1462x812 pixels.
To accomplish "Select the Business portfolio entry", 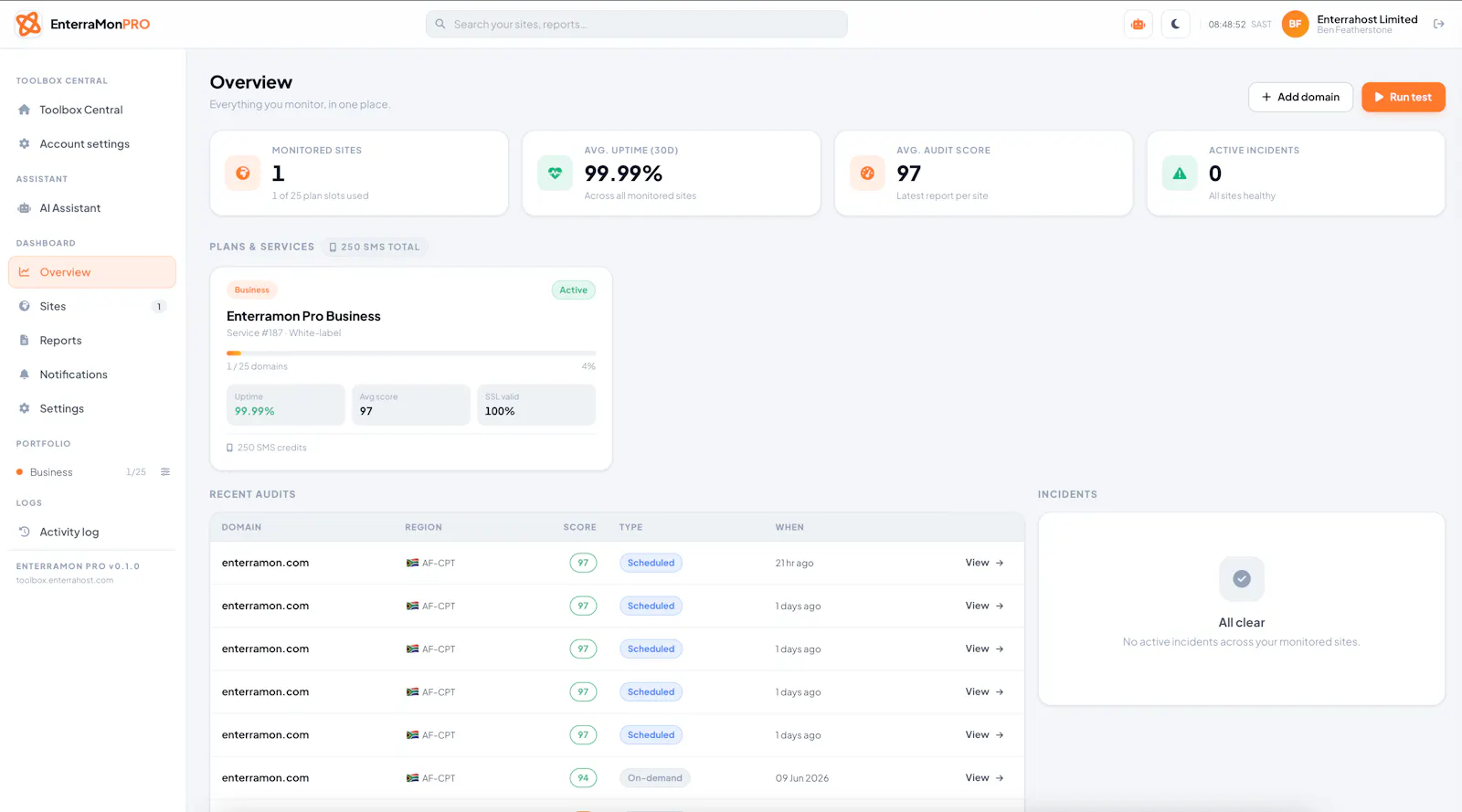I will (x=51, y=472).
